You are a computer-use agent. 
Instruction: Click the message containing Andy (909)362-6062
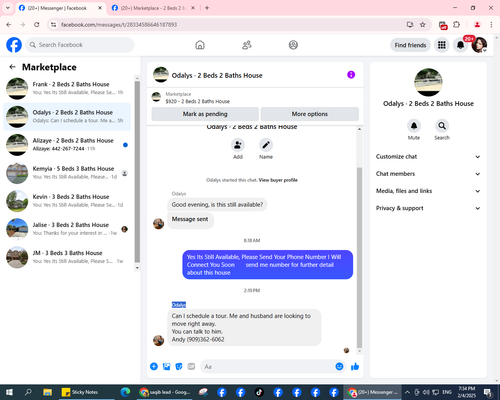pyautogui.click(x=244, y=328)
